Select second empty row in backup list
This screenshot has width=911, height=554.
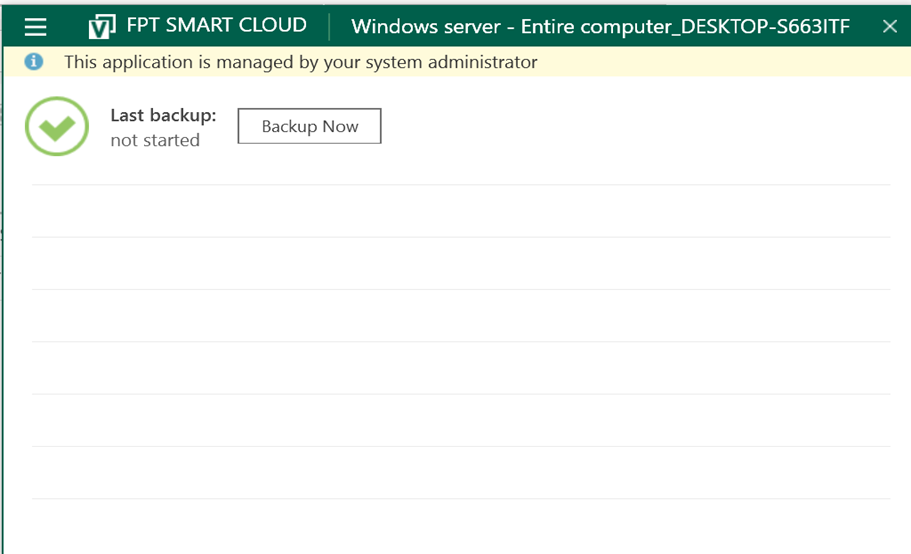point(460,263)
